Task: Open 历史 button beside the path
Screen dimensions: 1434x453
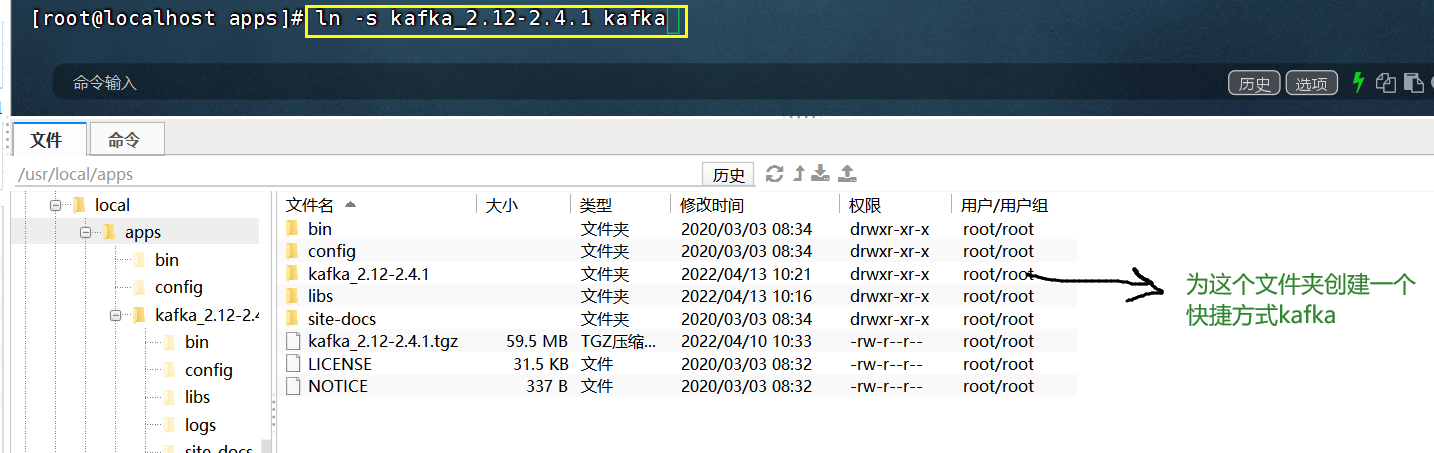Action: (x=728, y=175)
